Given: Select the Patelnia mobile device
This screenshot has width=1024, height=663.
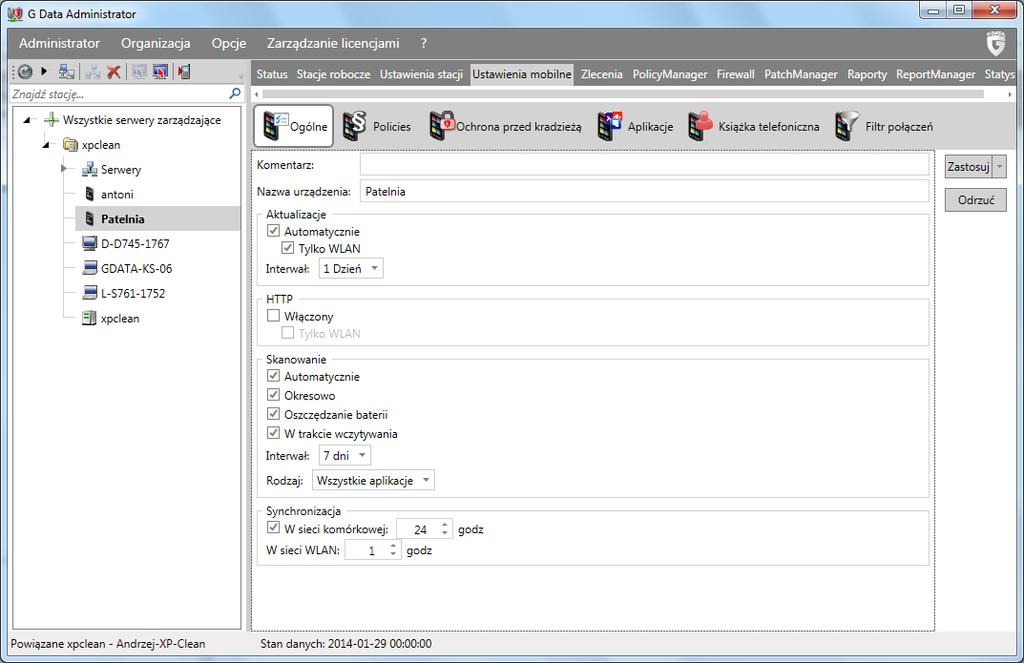Looking at the screenshot, I should [x=122, y=219].
